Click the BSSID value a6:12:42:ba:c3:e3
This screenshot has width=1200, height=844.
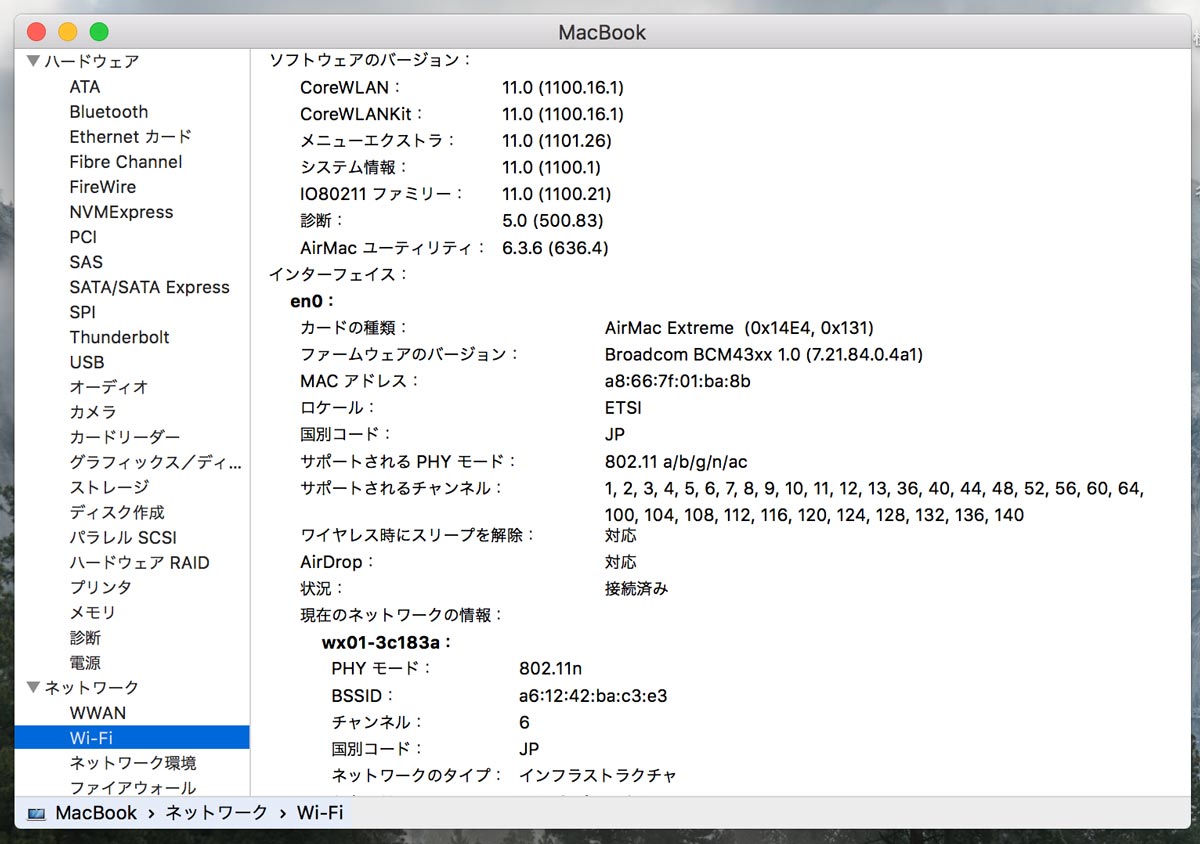tap(593, 696)
